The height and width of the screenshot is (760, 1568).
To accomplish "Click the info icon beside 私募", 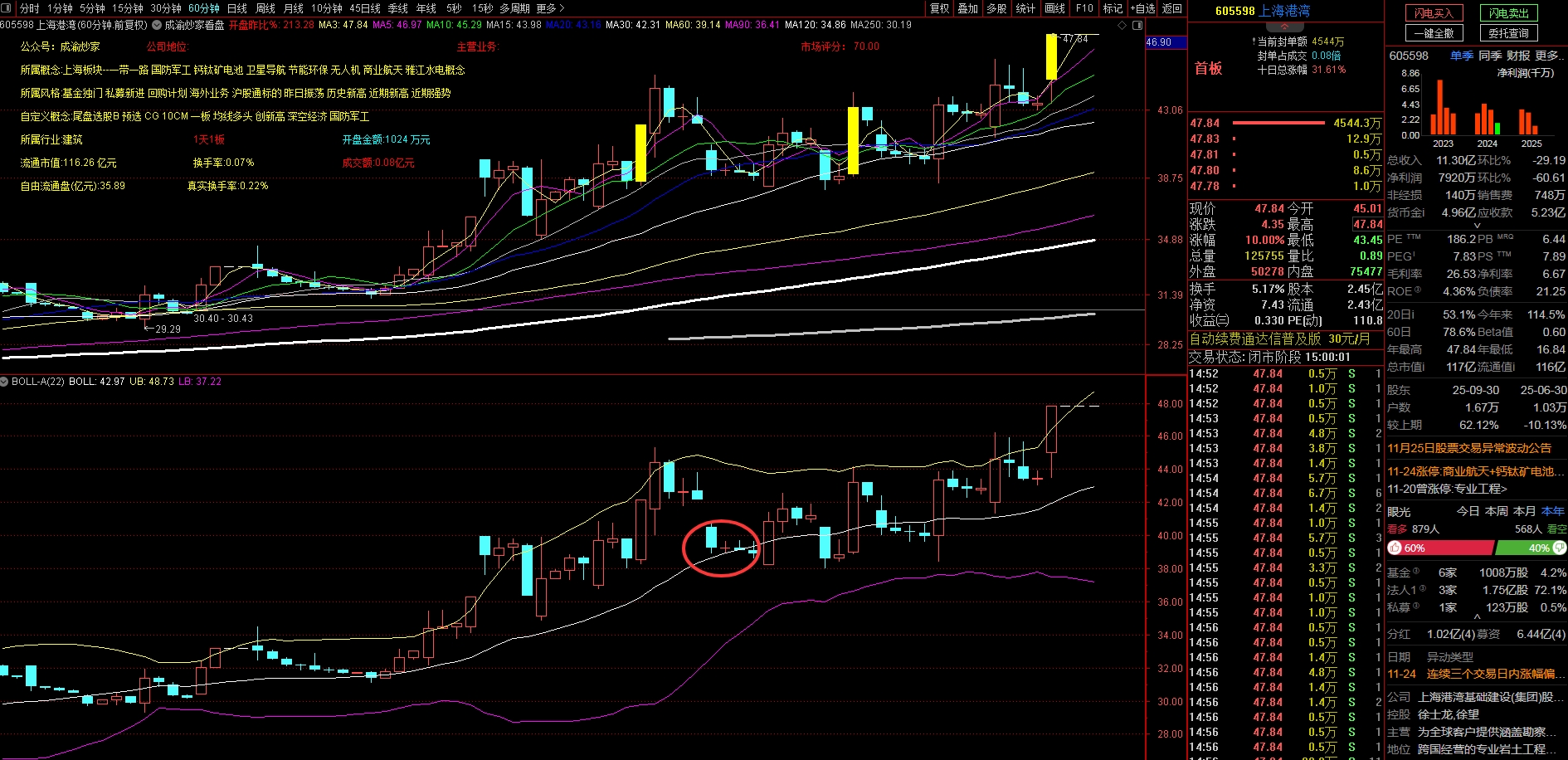I will tap(1415, 607).
